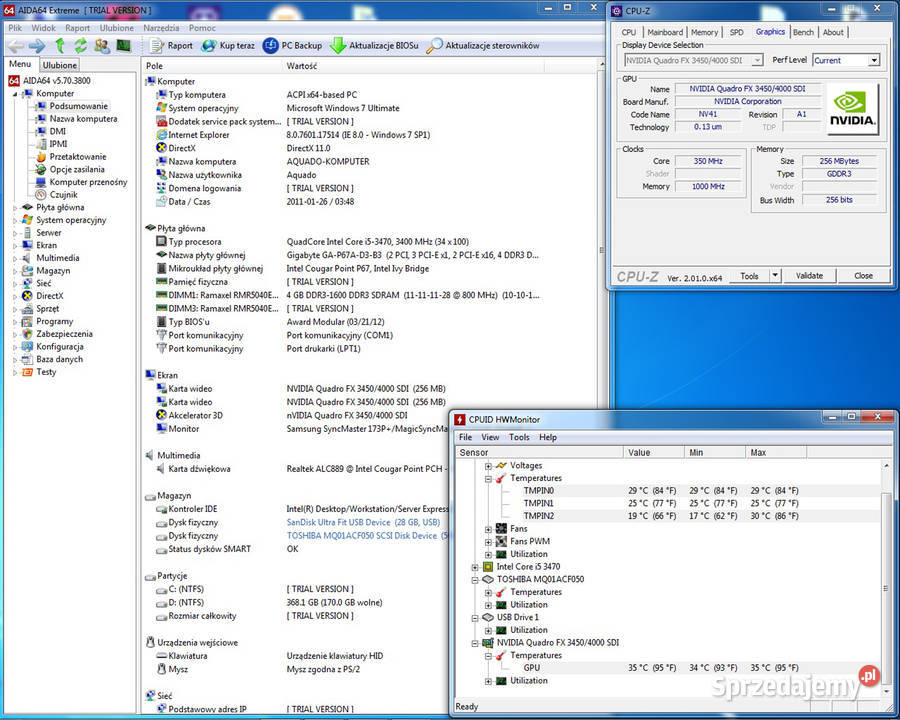Click the Kup teraz toolbar button

(228, 45)
